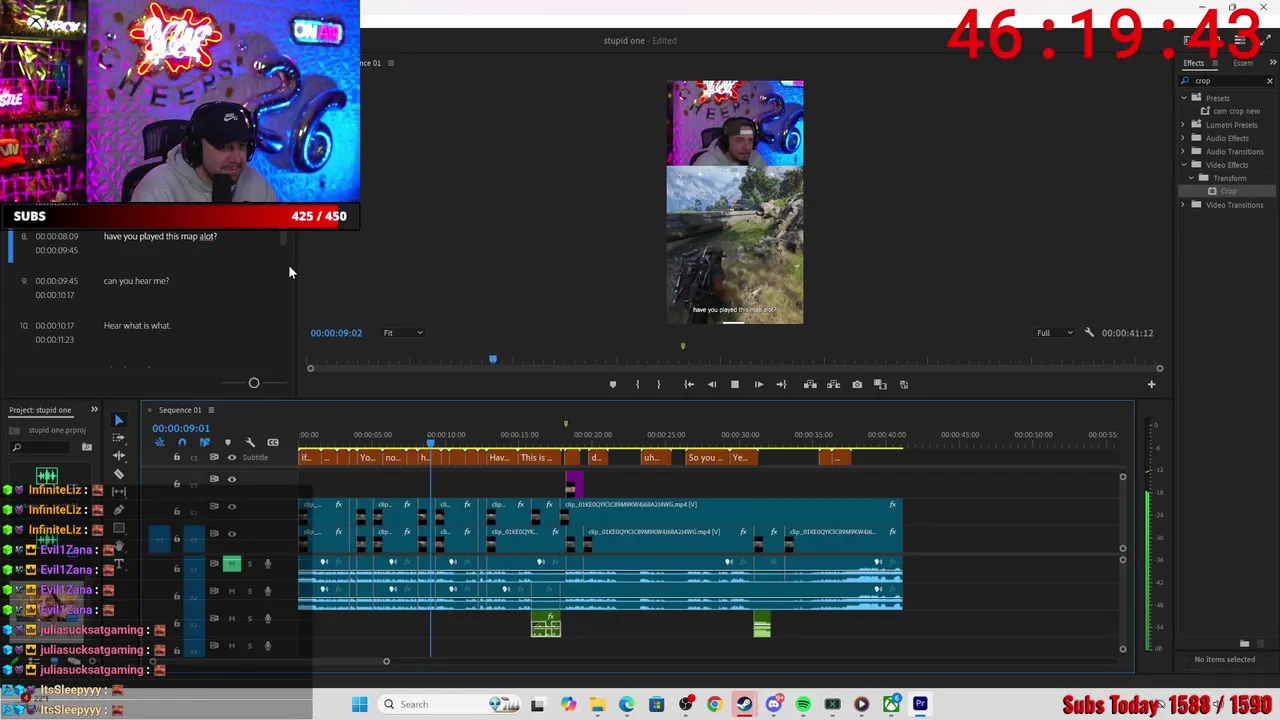Select the Razor tool
Viewport: 1280px width, 720px height.
[x=118, y=474]
